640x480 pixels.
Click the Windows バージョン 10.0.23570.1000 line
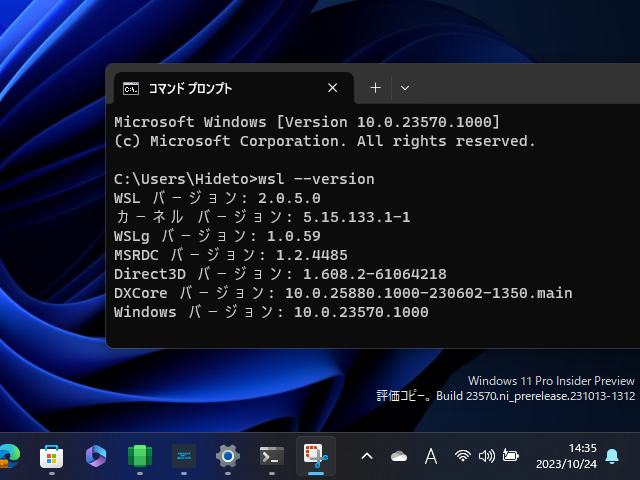click(x=271, y=312)
